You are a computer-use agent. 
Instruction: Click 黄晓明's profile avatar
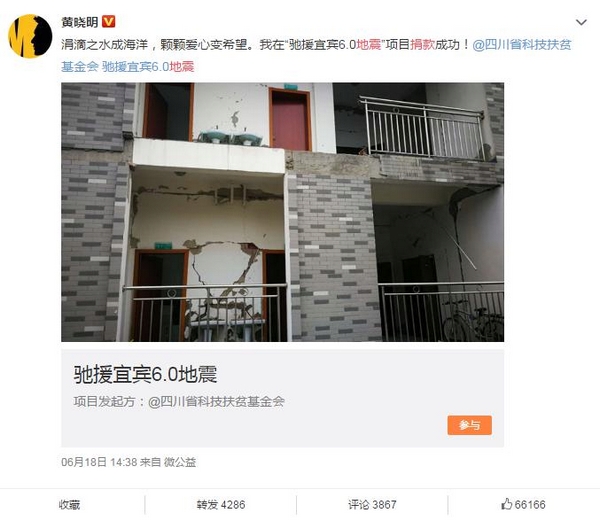(x=30, y=36)
